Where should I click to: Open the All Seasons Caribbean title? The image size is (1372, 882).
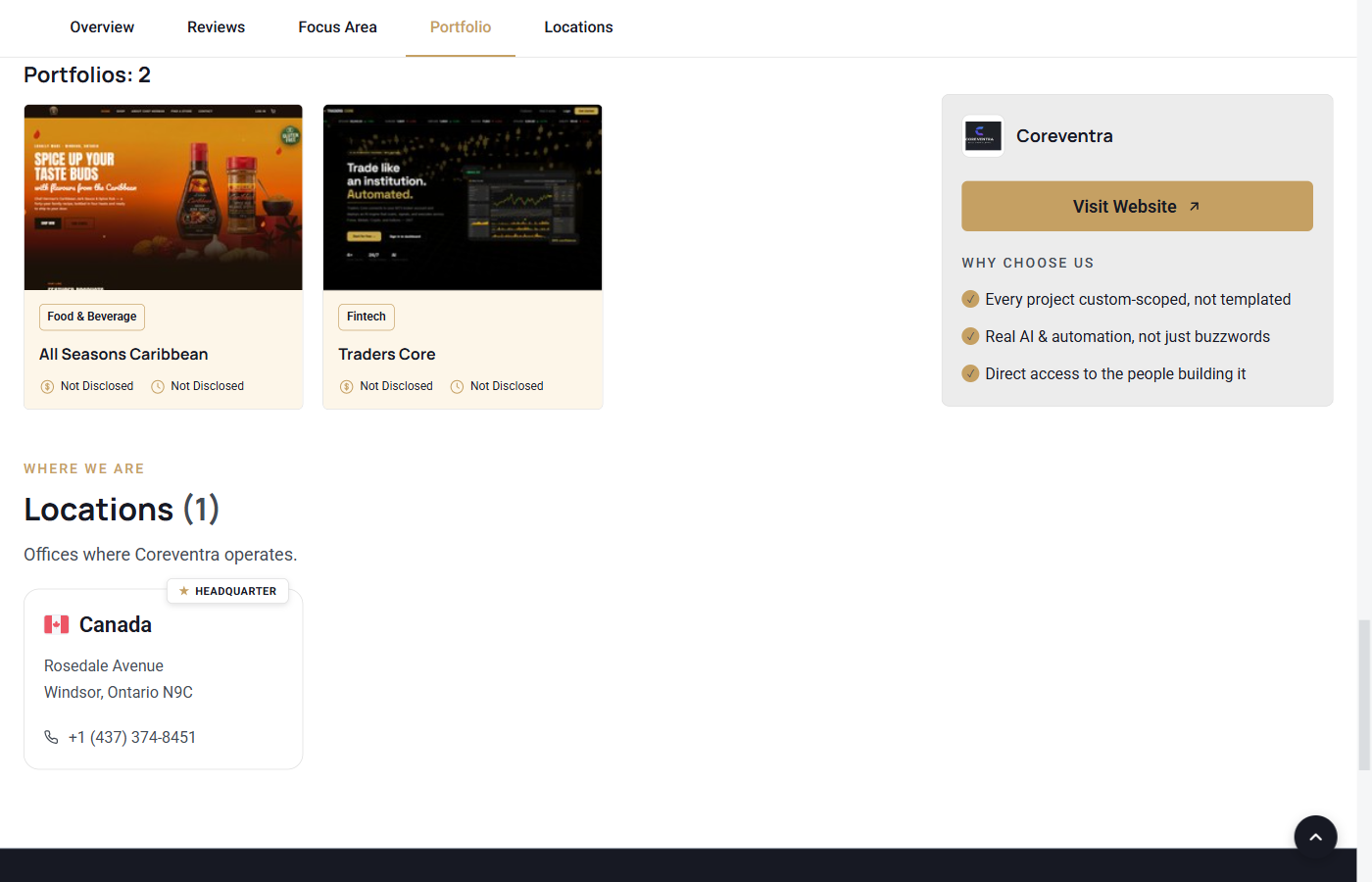click(123, 354)
